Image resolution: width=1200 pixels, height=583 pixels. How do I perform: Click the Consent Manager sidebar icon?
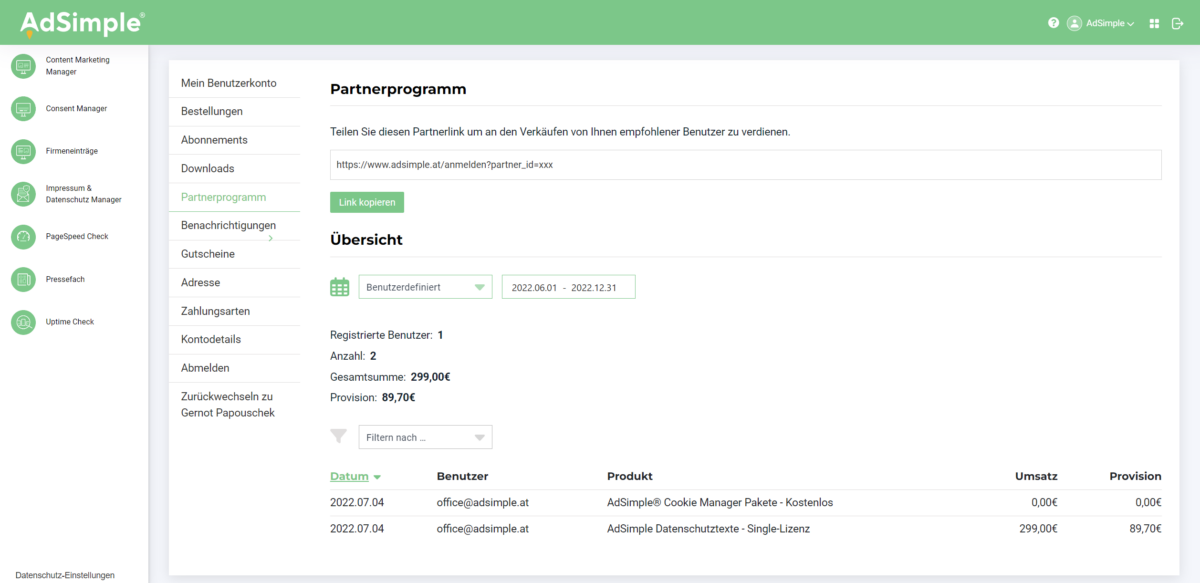[x=23, y=108]
